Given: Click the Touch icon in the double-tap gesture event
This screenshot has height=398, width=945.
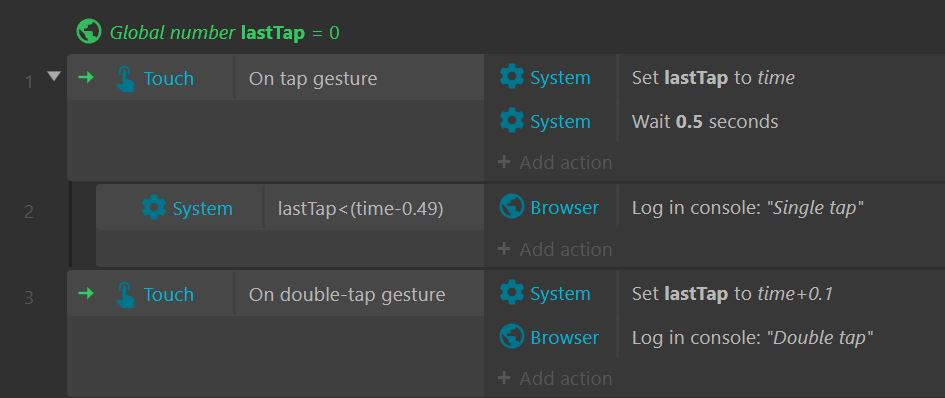Looking at the screenshot, I should click(125, 295).
